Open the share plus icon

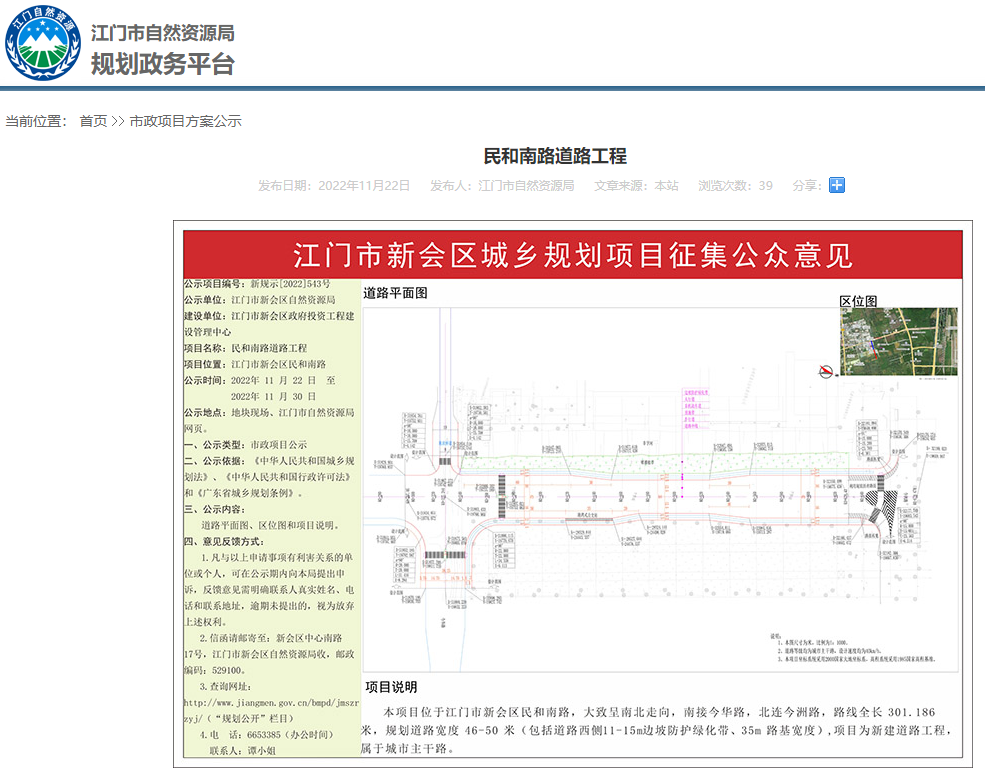837,185
